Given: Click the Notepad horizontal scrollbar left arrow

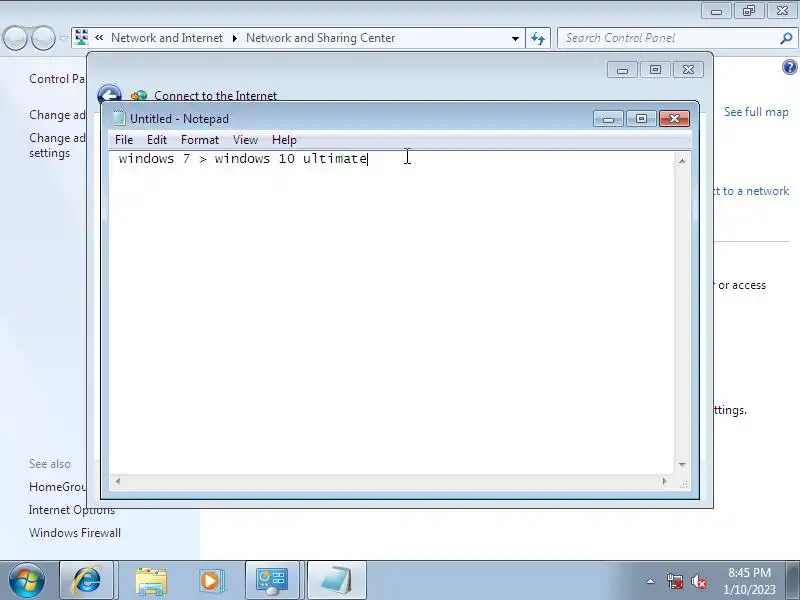Looking at the screenshot, I should click(x=118, y=481).
